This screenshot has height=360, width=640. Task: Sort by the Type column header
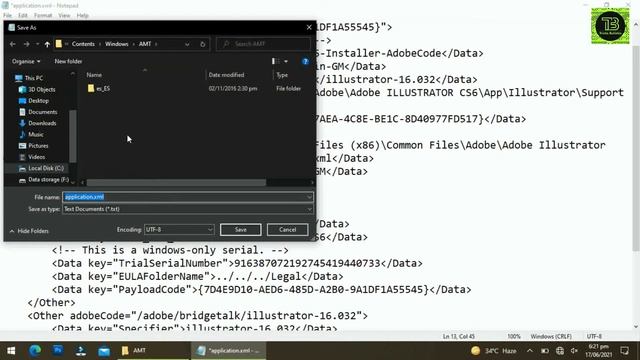click(282, 75)
